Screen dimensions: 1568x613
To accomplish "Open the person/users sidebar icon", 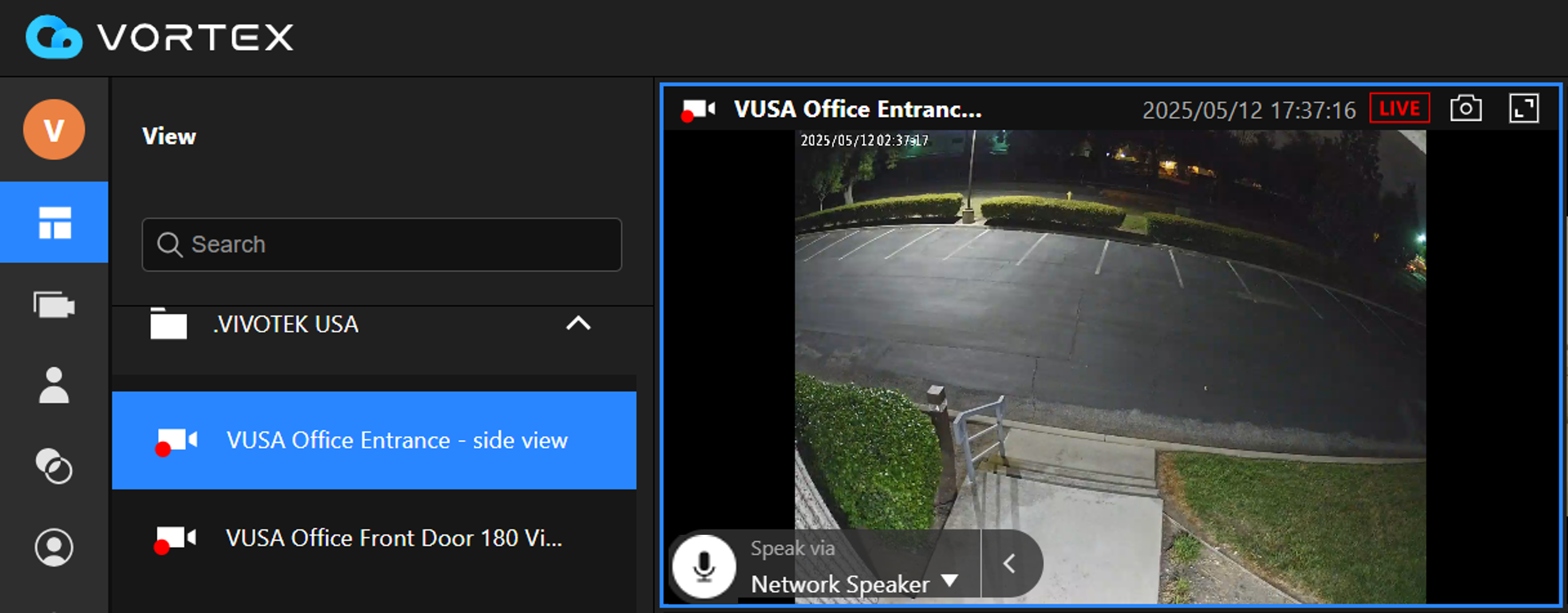I will pos(54,386).
